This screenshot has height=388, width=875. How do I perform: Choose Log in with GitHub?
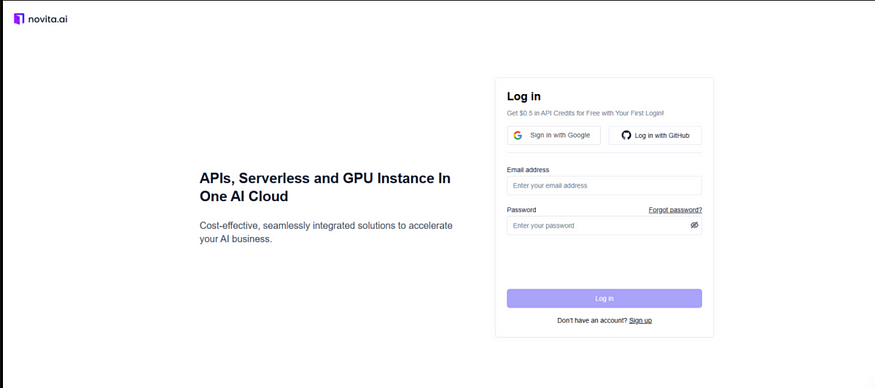point(655,135)
